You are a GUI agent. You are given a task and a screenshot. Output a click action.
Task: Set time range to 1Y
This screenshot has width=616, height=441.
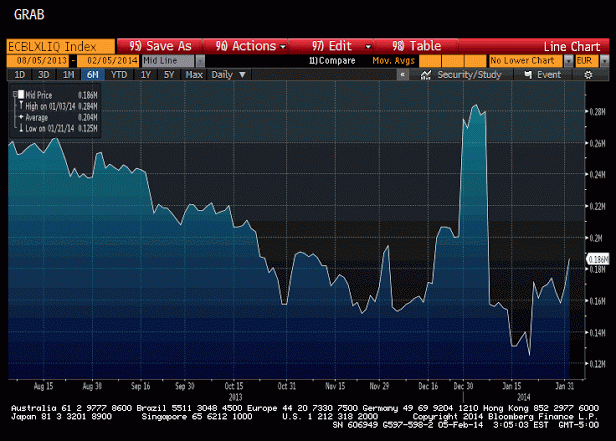pos(146,75)
